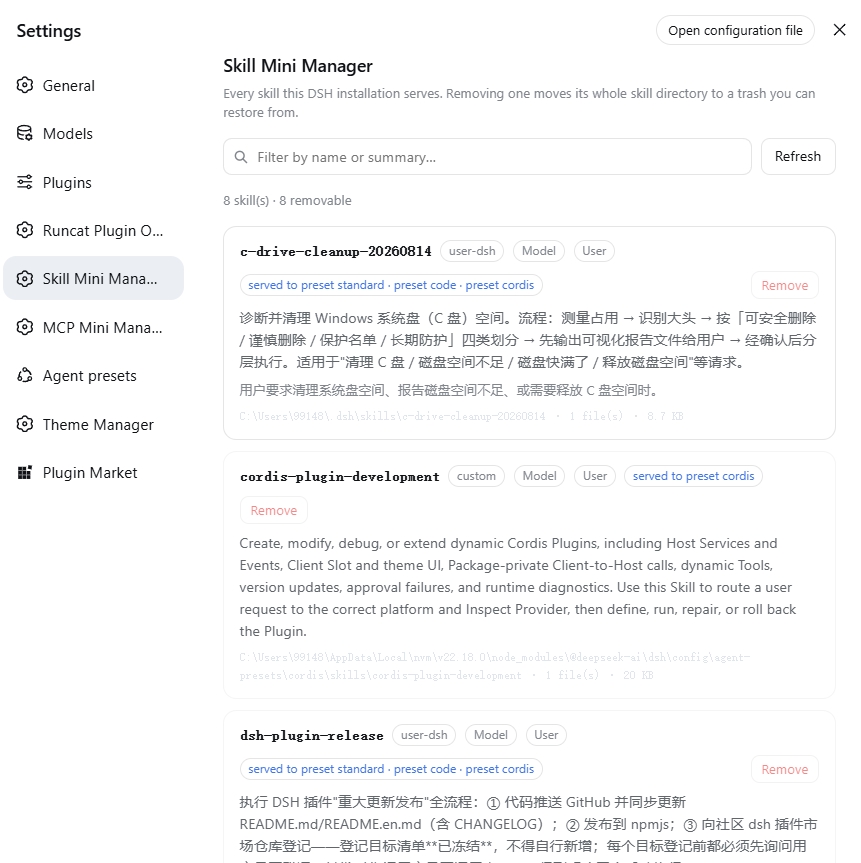Go to the Plugins section
Viewport: 861px width, 863px height.
94,182
